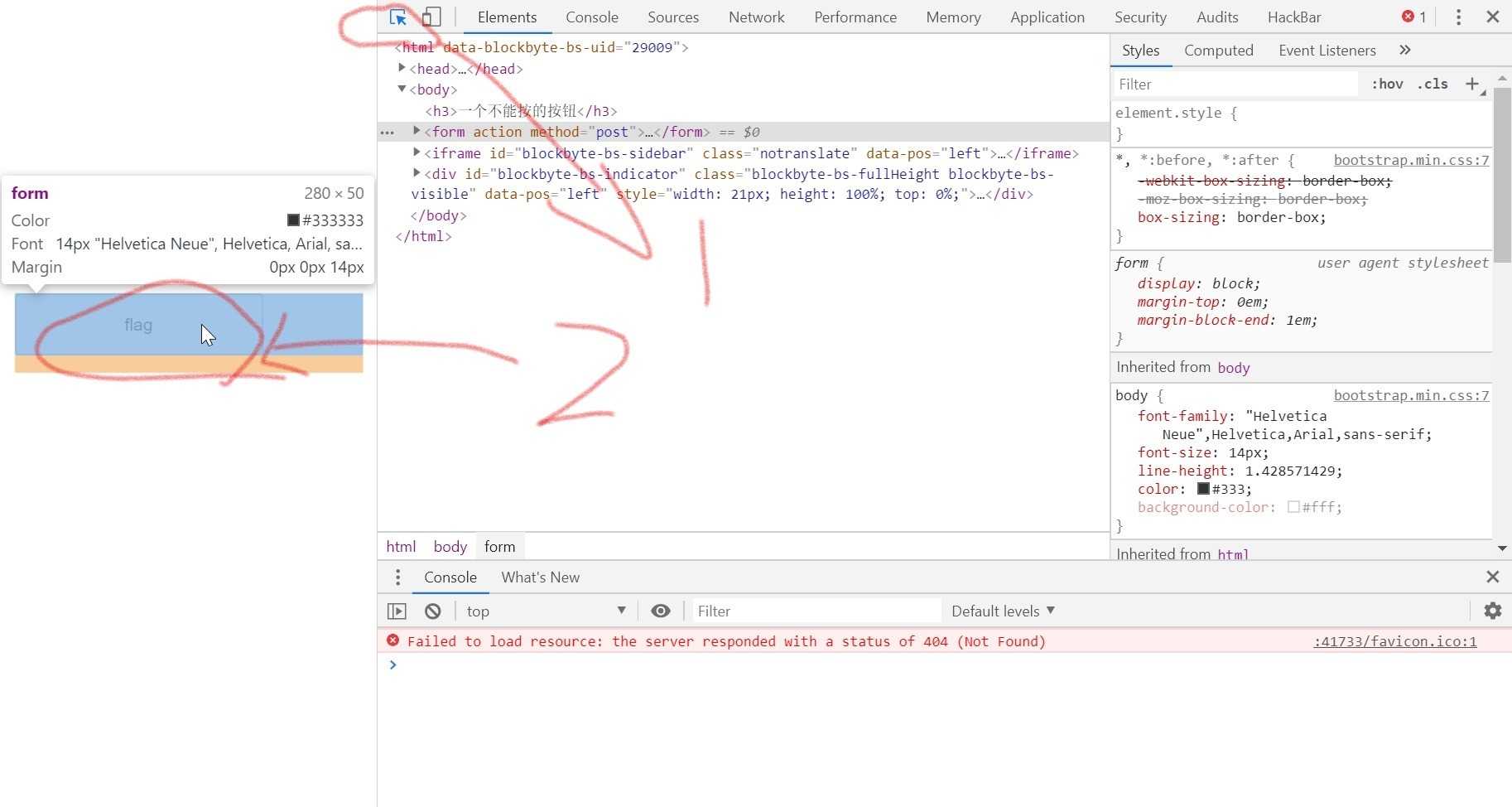Click the box-sizing: border-box declaration
The height and width of the screenshot is (807, 1512).
[x=1231, y=217]
